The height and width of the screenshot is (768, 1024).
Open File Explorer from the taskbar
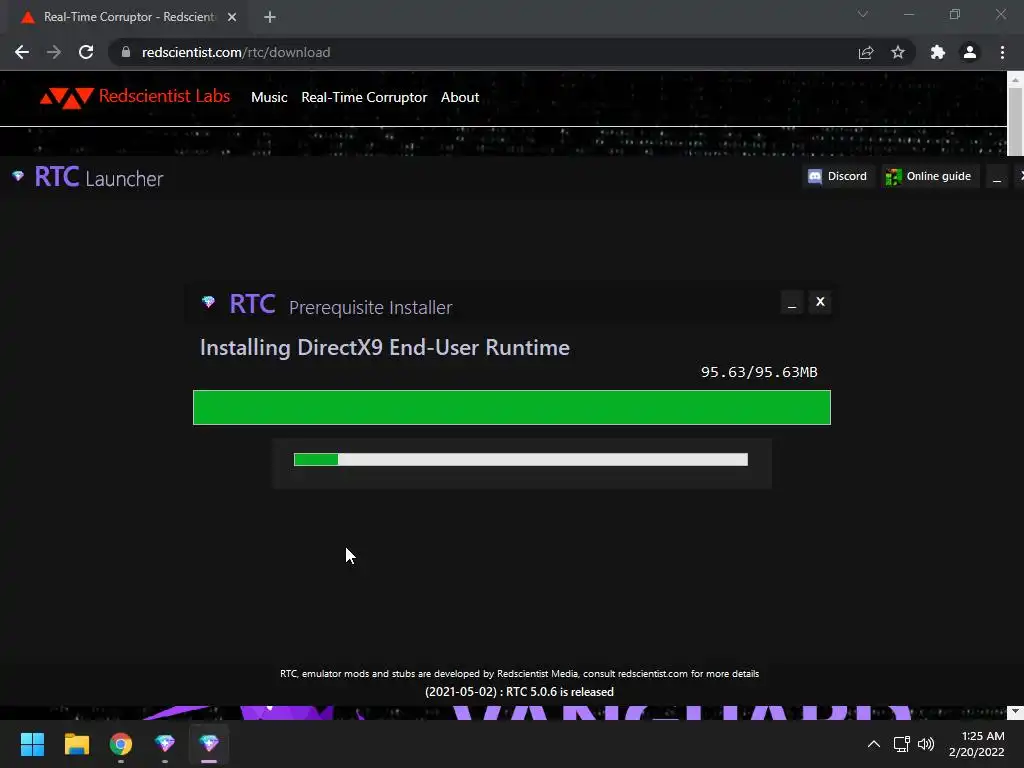point(76,744)
